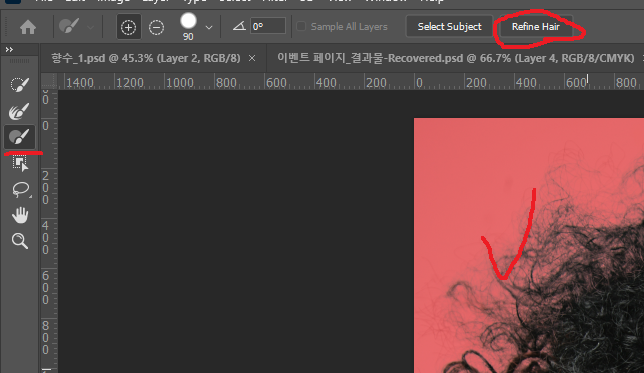Viewport: 644px width, 373px height.
Task: Select the Refine Edge Brush tool
Action: tap(19, 111)
